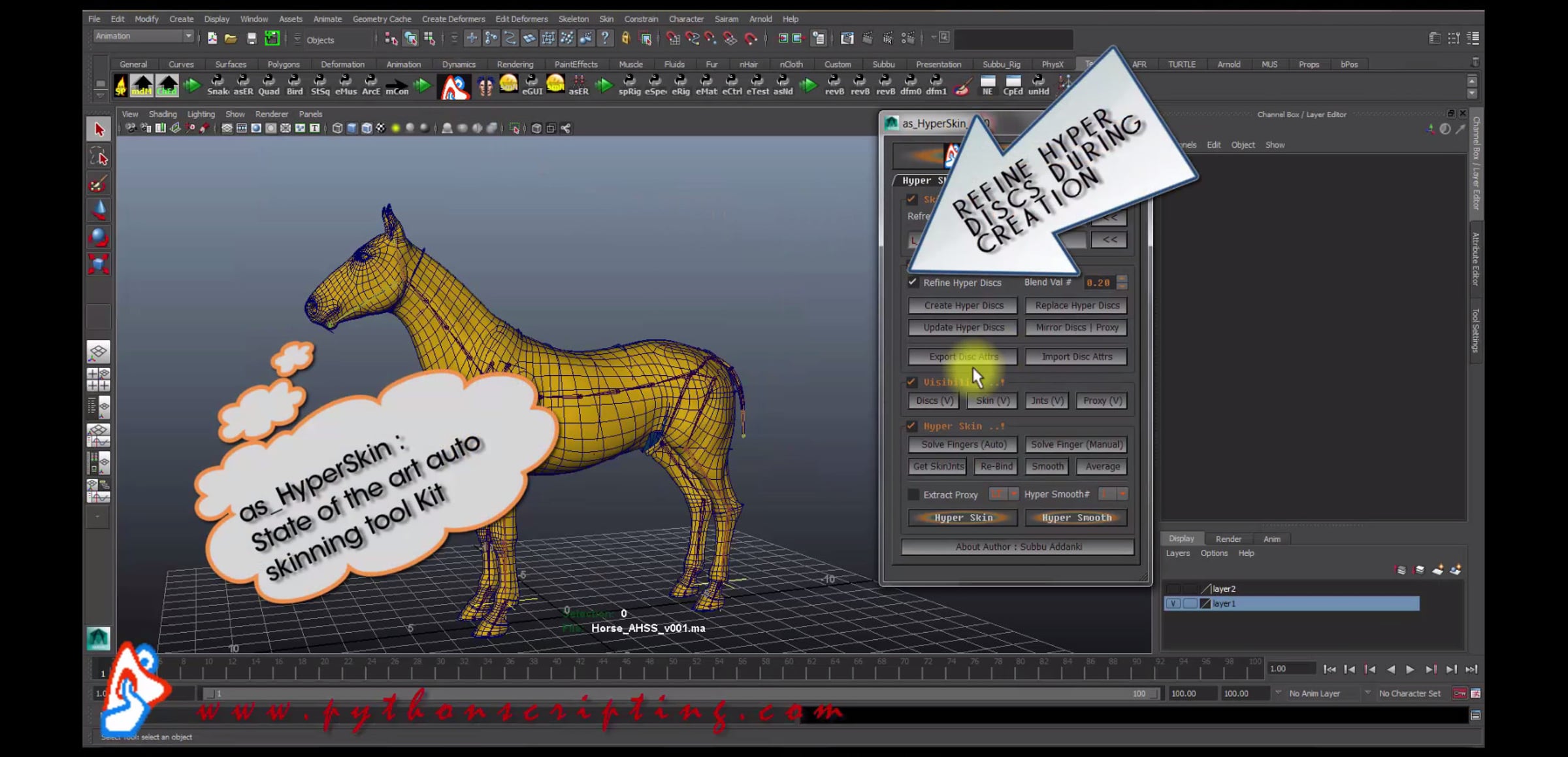Activate the Paint Selection tool
Screen dimensions: 1568x757
pos(99,184)
